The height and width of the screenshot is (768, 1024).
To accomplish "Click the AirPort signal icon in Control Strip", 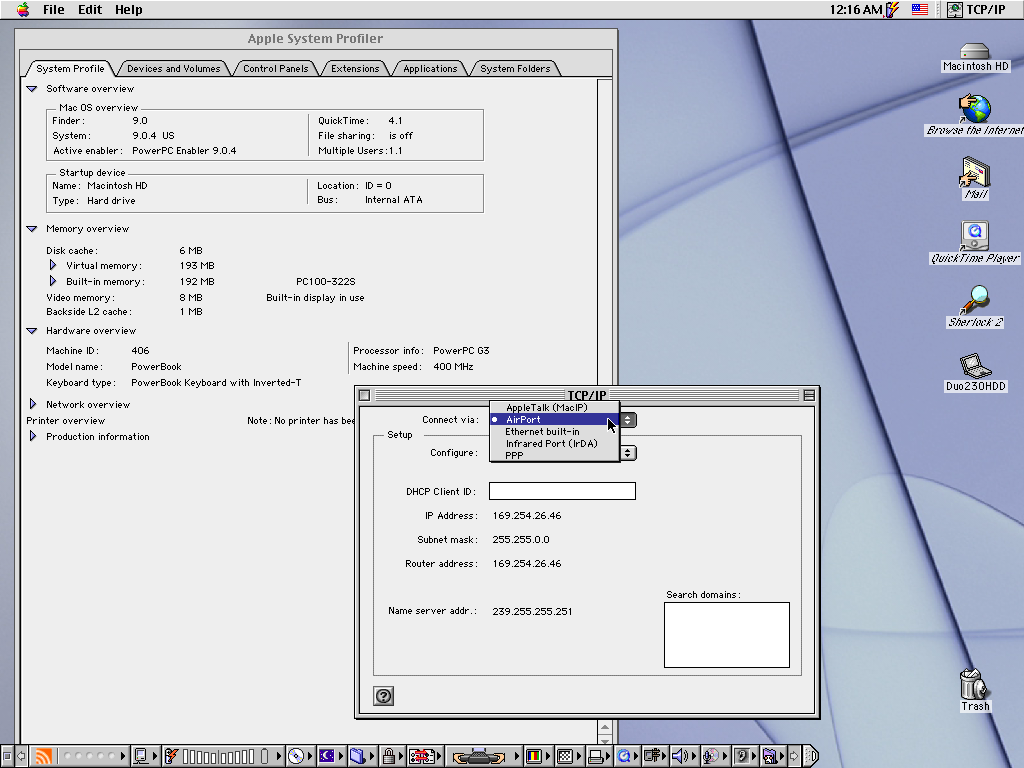I will coord(44,756).
